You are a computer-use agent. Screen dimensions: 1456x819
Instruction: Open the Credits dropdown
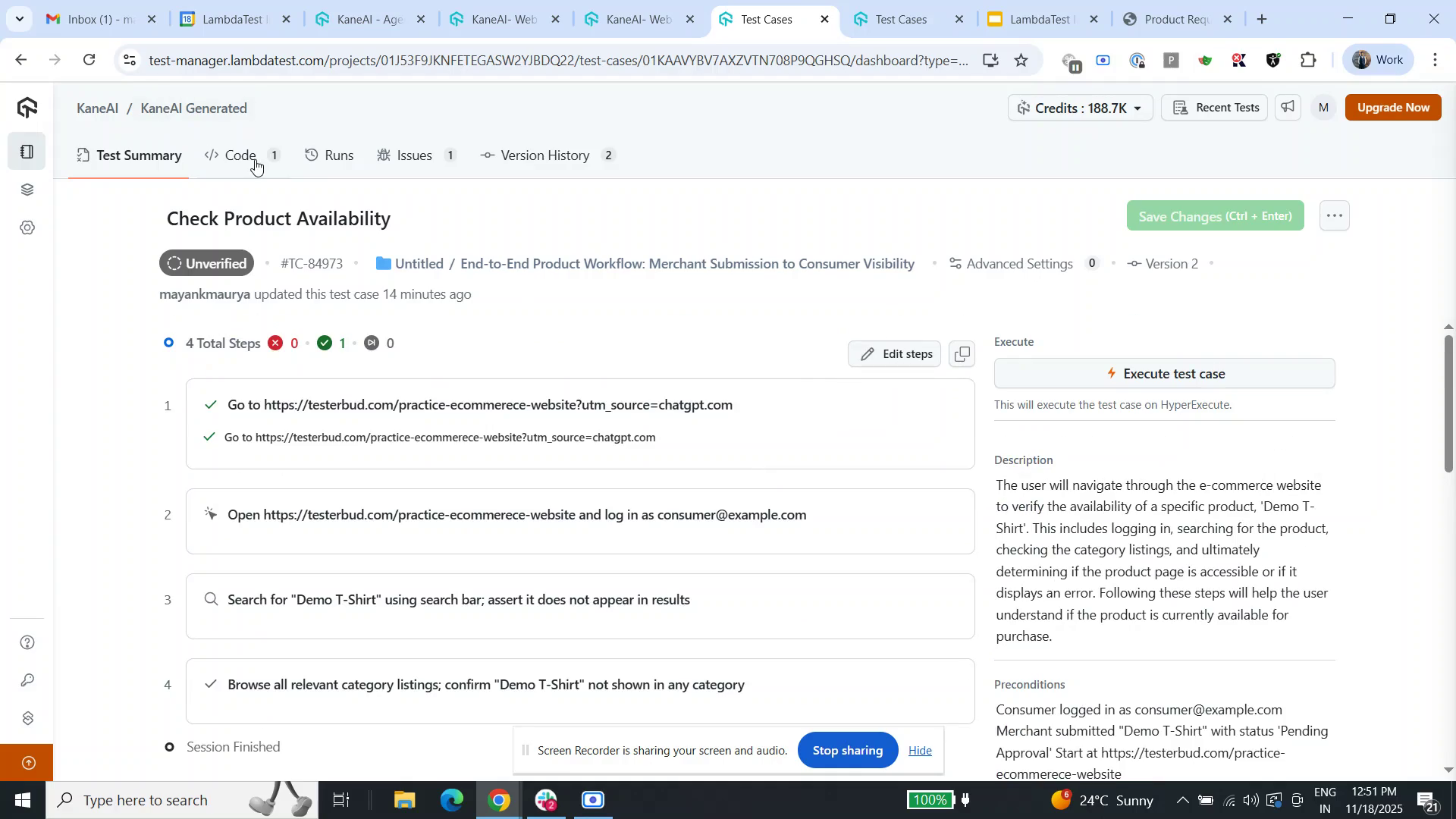[1078, 108]
